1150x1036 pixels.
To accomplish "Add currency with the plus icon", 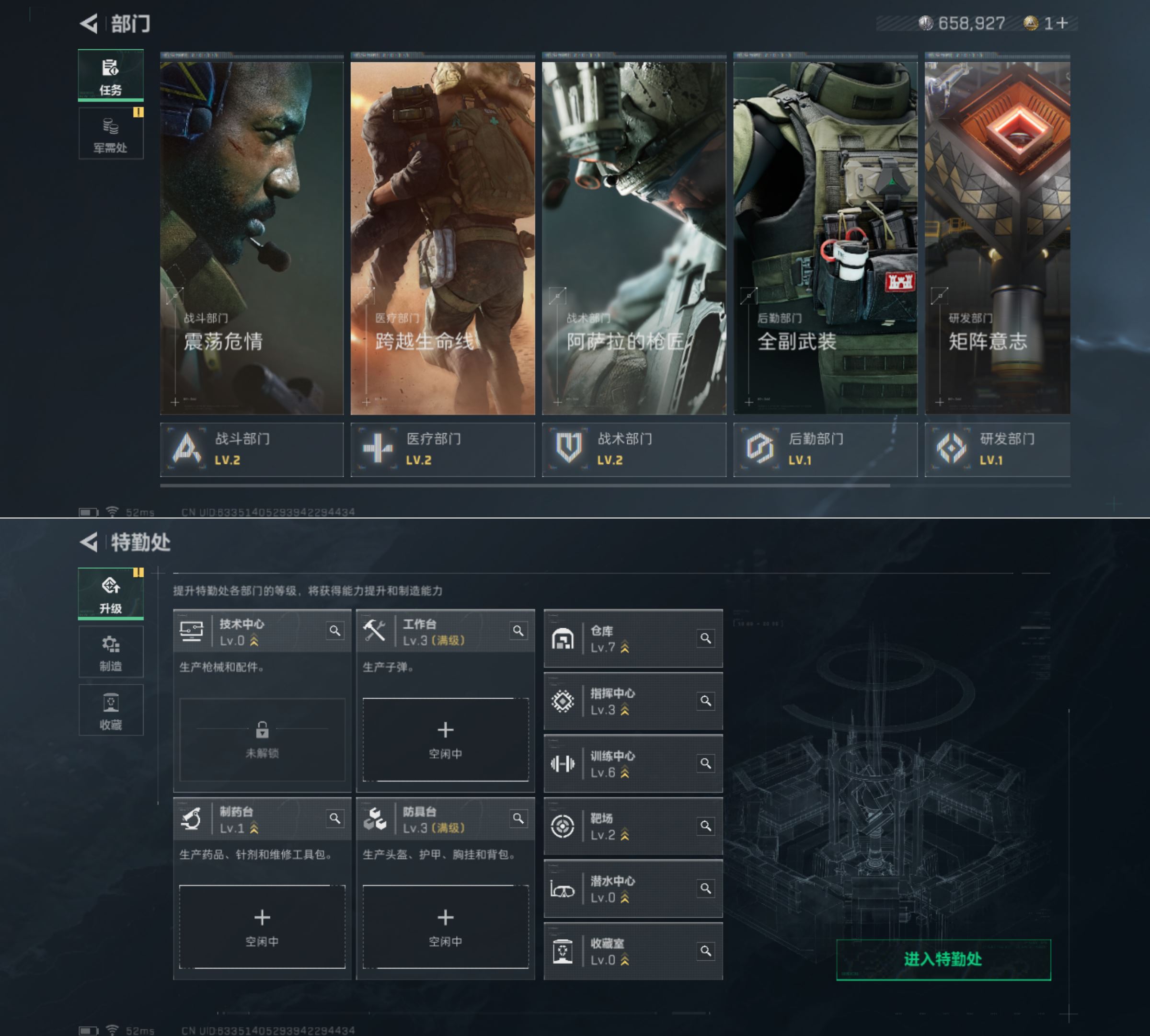I will (x=1062, y=23).
